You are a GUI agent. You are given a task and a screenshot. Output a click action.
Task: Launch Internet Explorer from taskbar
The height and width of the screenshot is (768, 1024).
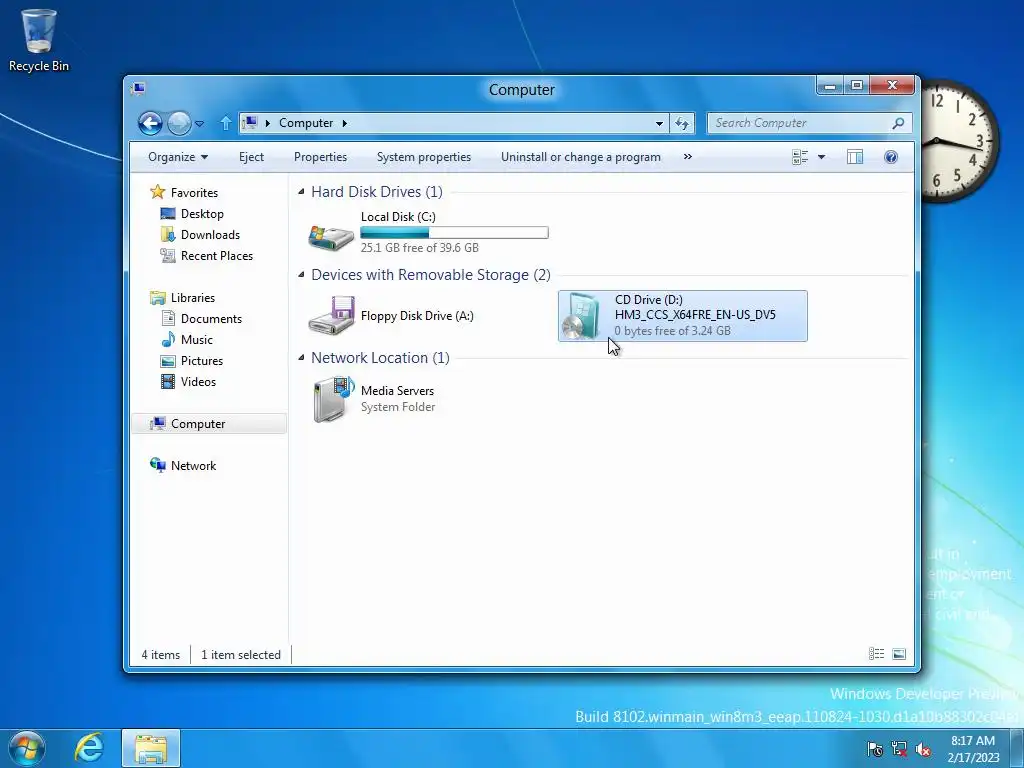(x=89, y=748)
